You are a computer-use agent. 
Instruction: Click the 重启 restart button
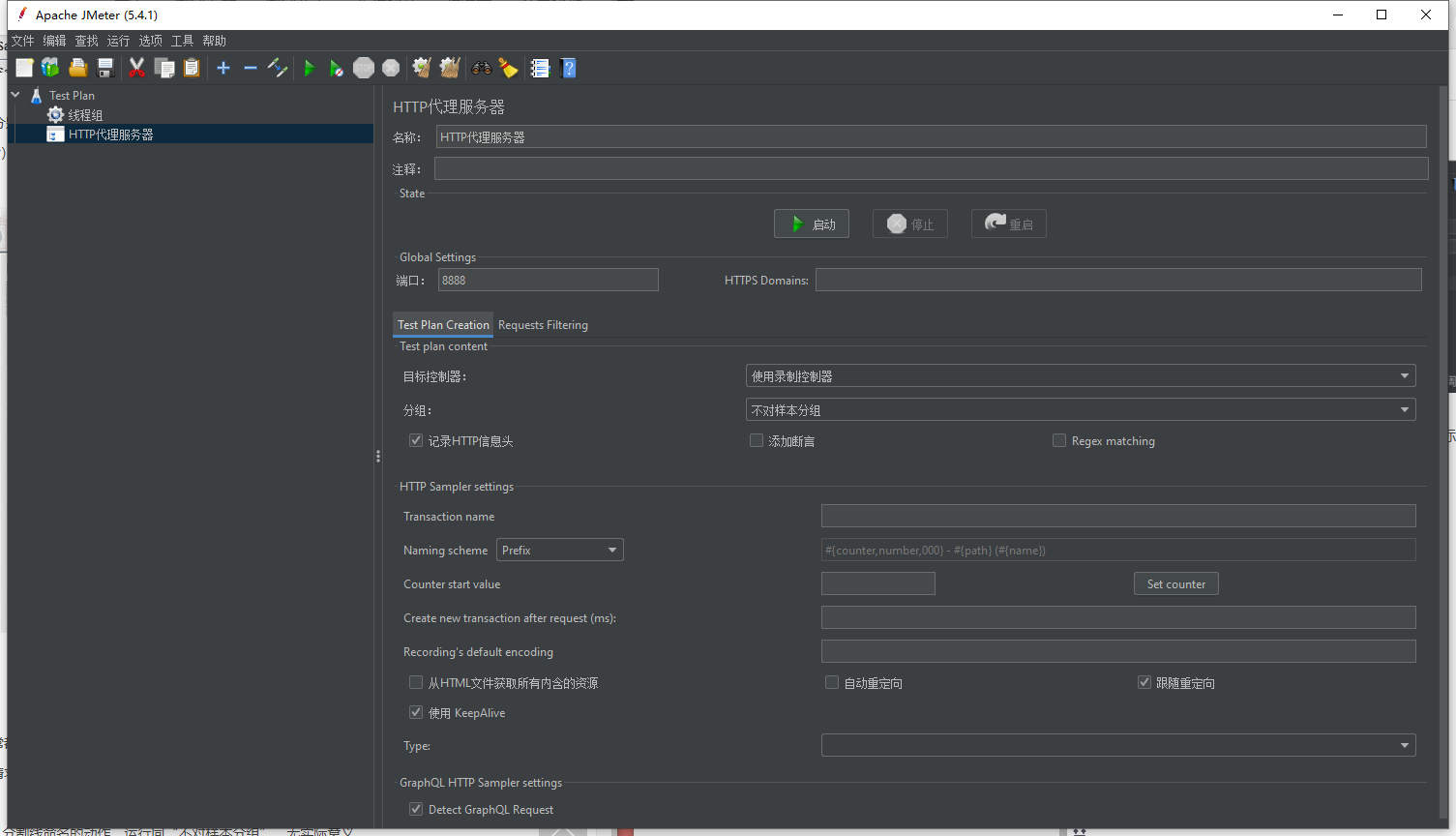tap(1009, 224)
